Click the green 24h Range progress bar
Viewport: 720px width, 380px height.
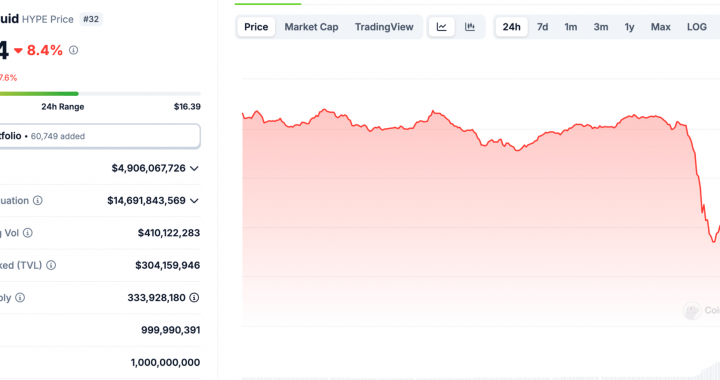(39, 94)
